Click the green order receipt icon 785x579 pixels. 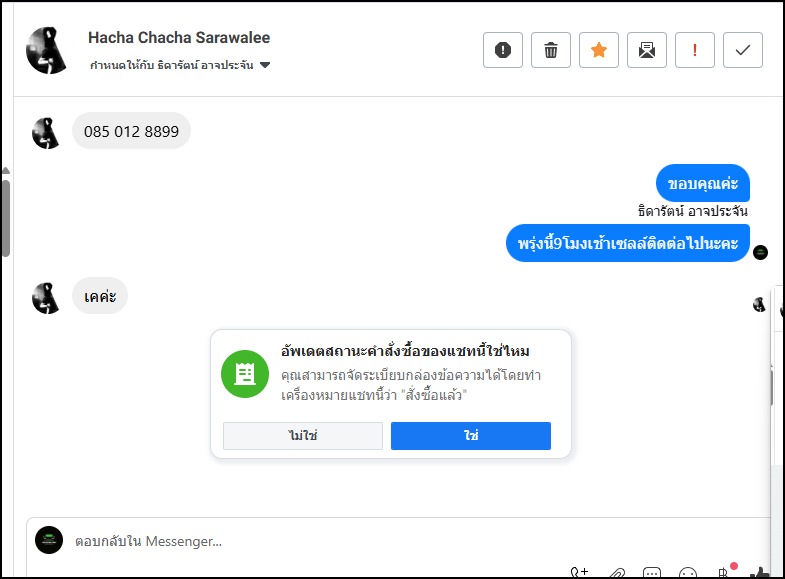point(245,374)
